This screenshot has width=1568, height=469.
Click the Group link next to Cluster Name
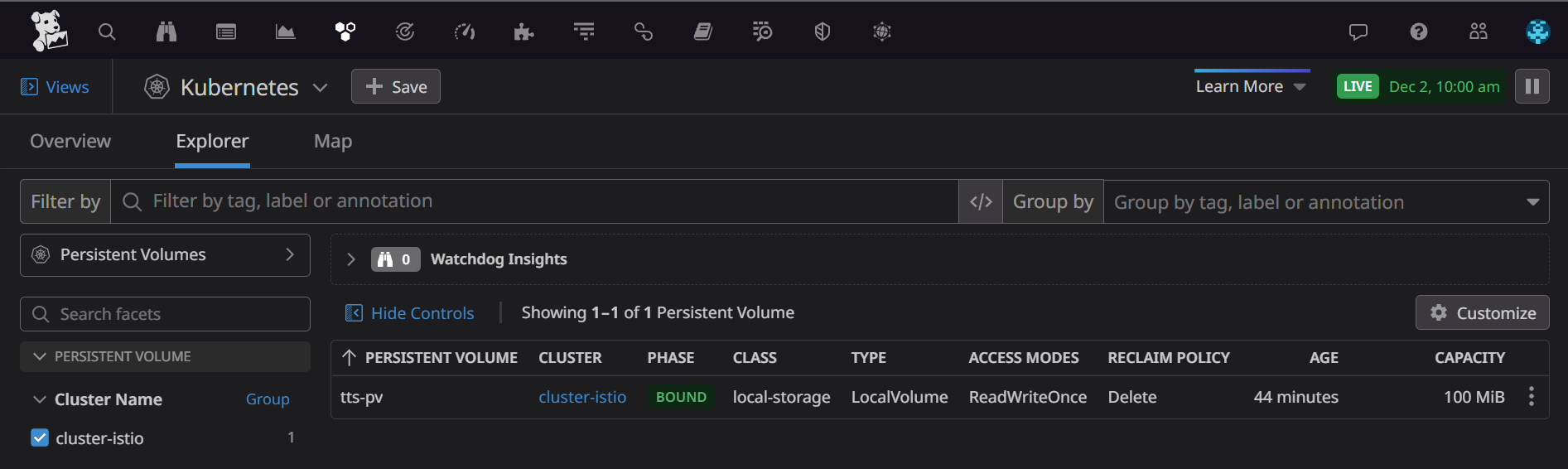coord(268,399)
